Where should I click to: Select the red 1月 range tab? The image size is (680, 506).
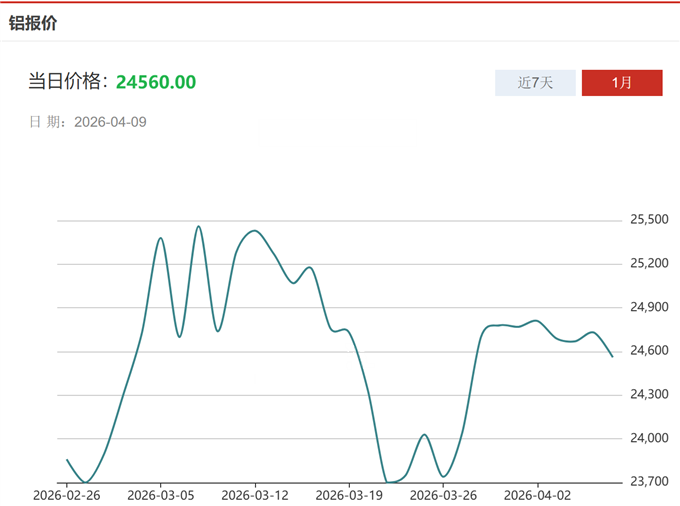pyautogui.click(x=622, y=83)
